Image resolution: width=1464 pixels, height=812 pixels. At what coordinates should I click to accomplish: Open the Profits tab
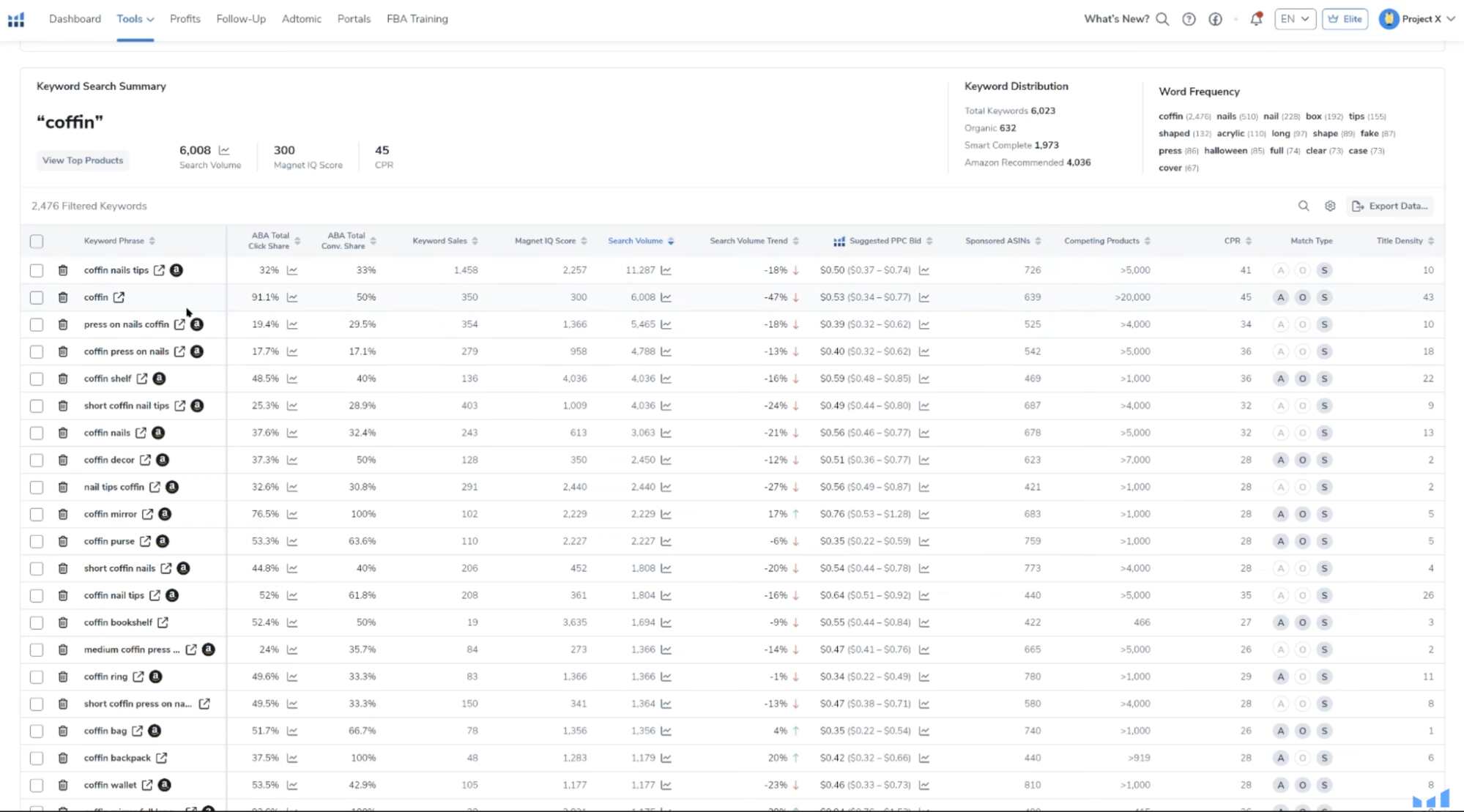pyautogui.click(x=185, y=19)
